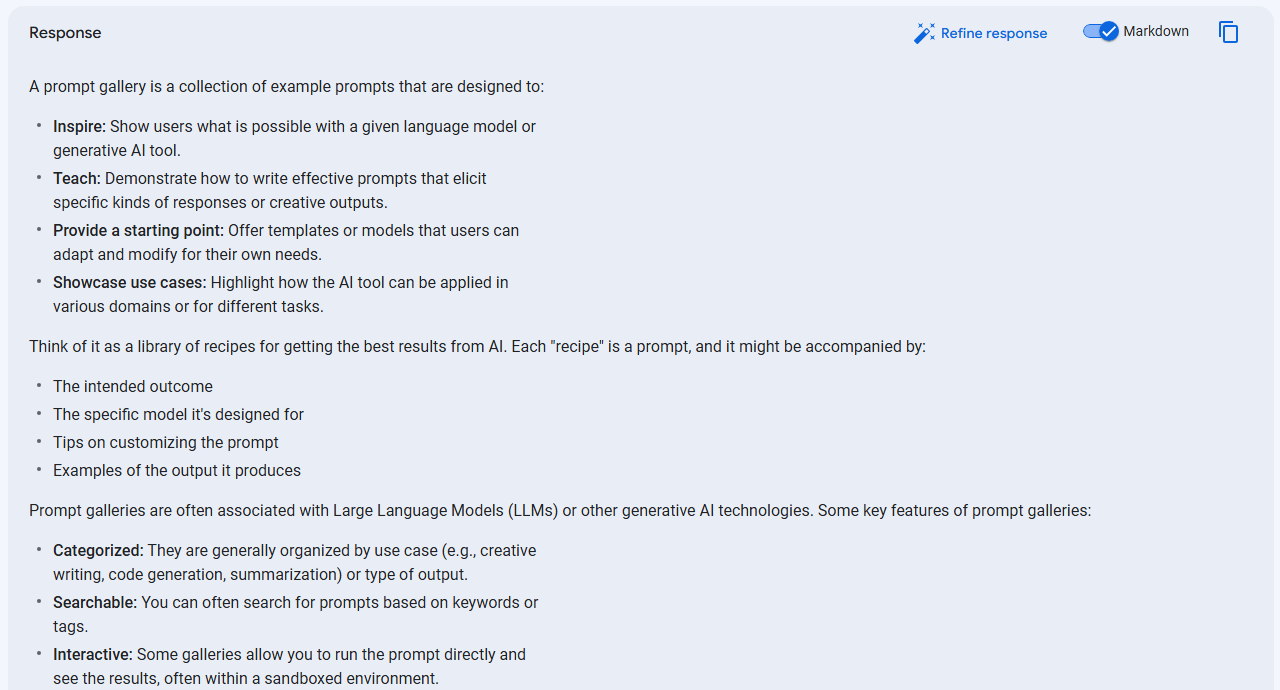Click 'The specific model it's designed for' bullet
The height and width of the screenshot is (690, 1280).
pyautogui.click(x=178, y=414)
